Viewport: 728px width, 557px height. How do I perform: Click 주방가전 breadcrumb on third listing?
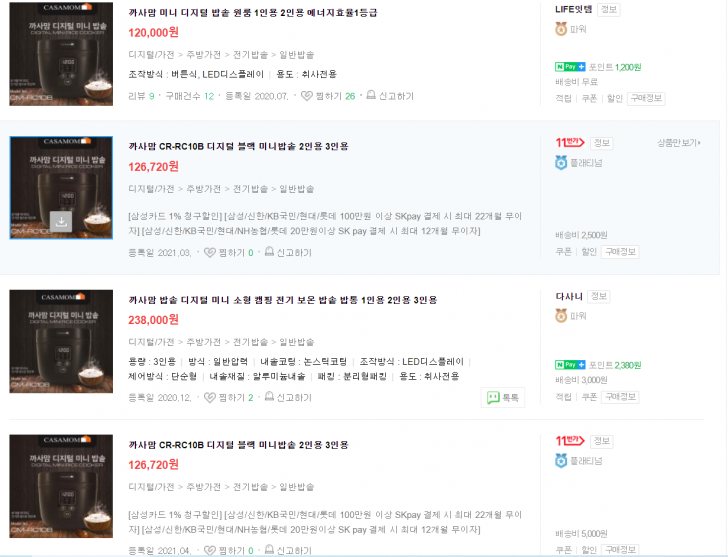pos(203,342)
